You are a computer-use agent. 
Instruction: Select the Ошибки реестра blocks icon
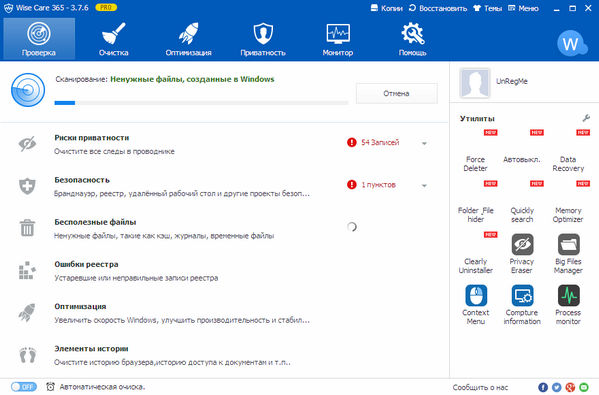click(28, 270)
